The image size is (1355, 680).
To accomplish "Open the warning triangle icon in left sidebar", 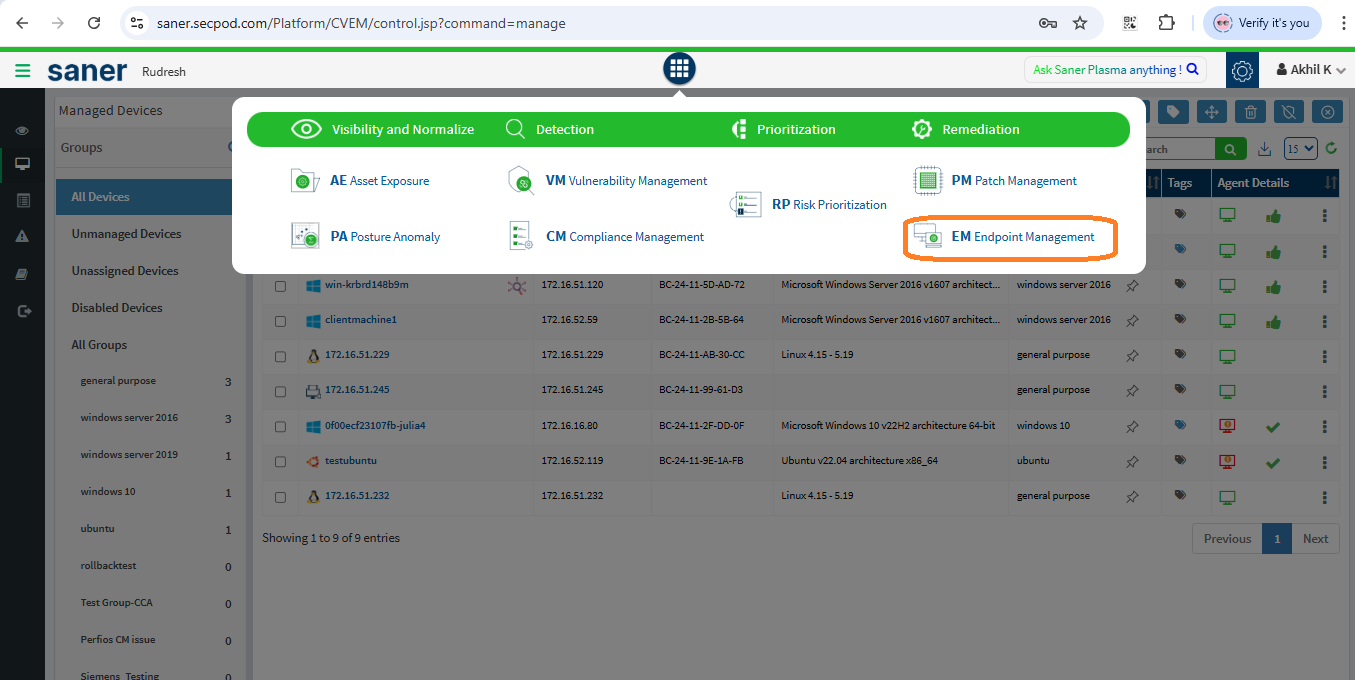I will click(x=22, y=236).
